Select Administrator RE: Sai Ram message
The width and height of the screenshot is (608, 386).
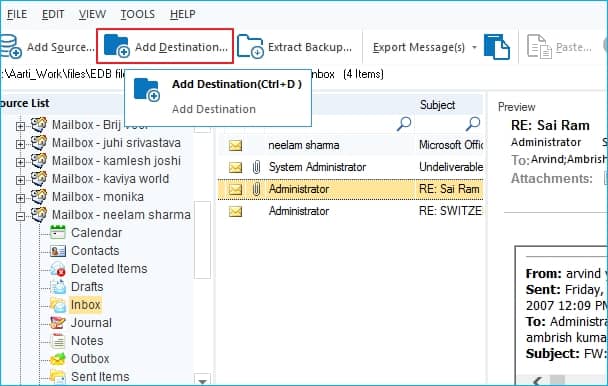[351, 189]
